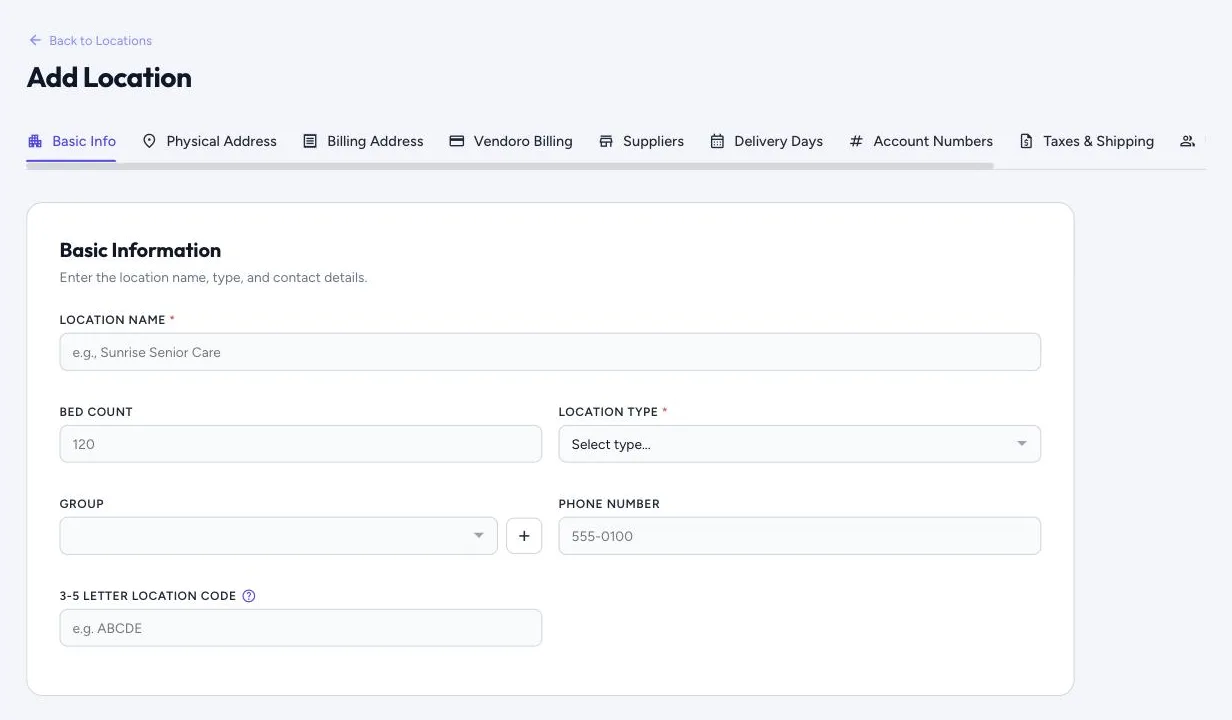1232x720 pixels.
Task: Click the LOCATION NAME label
Action: click(113, 320)
